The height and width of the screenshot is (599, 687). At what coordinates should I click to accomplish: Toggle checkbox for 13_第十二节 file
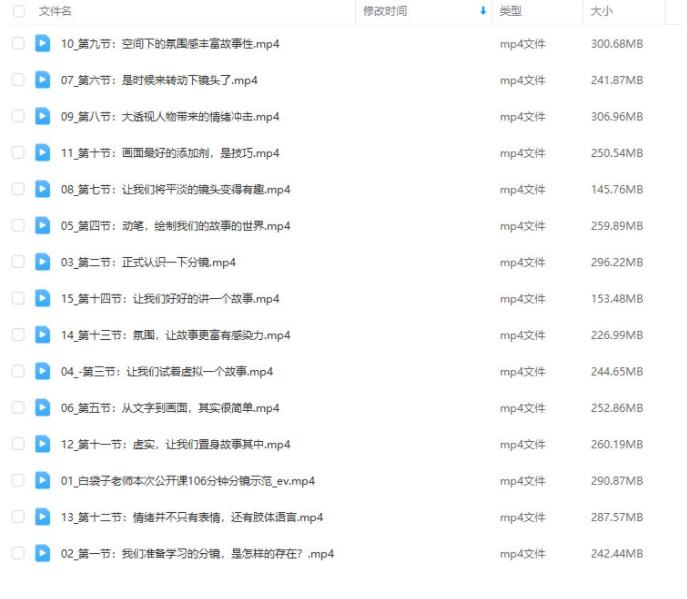(x=18, y=517)
